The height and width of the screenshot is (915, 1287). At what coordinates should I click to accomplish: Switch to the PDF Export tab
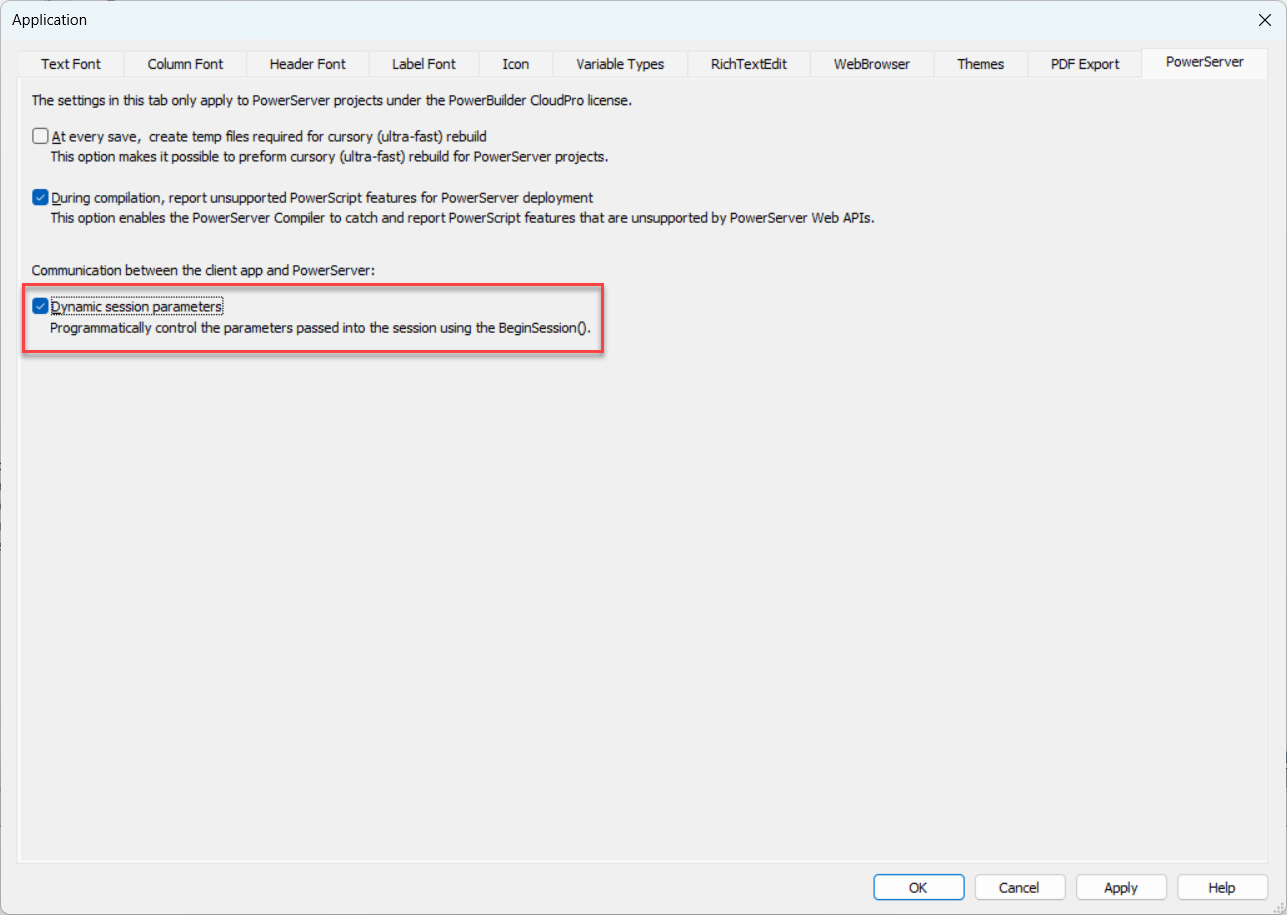click(x=1084, y=64)
